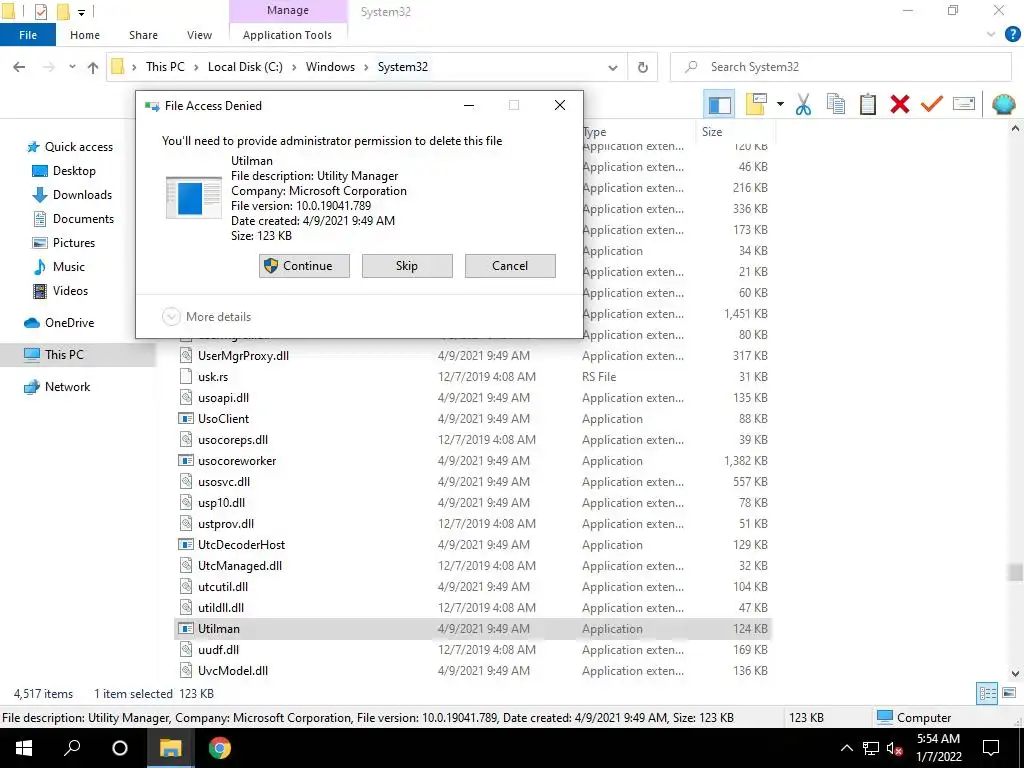Viewport: 1024px width, 768px height.
Task: Click the Properties quick access icon
Action: [40, 11]
